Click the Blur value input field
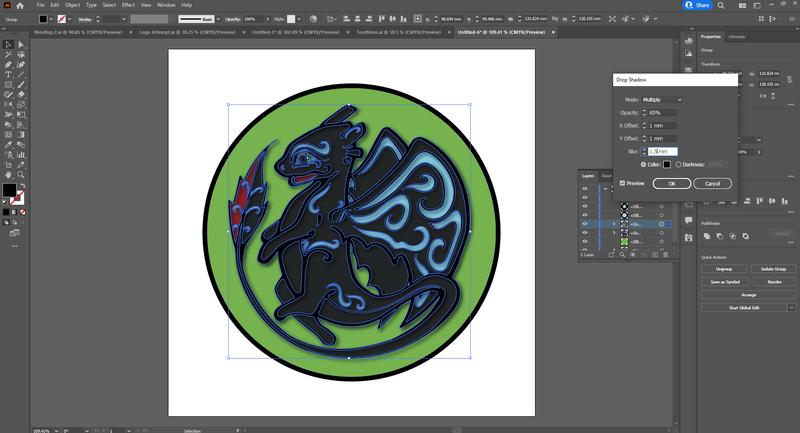The image size is (800, 433). tap(663, 151)
